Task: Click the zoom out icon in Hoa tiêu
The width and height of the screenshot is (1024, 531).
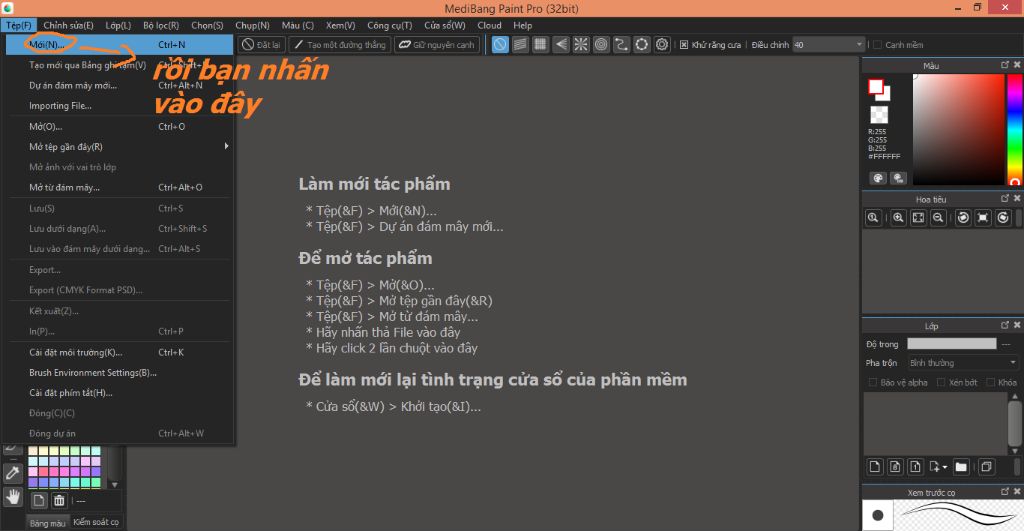Action: pos(938,217)
